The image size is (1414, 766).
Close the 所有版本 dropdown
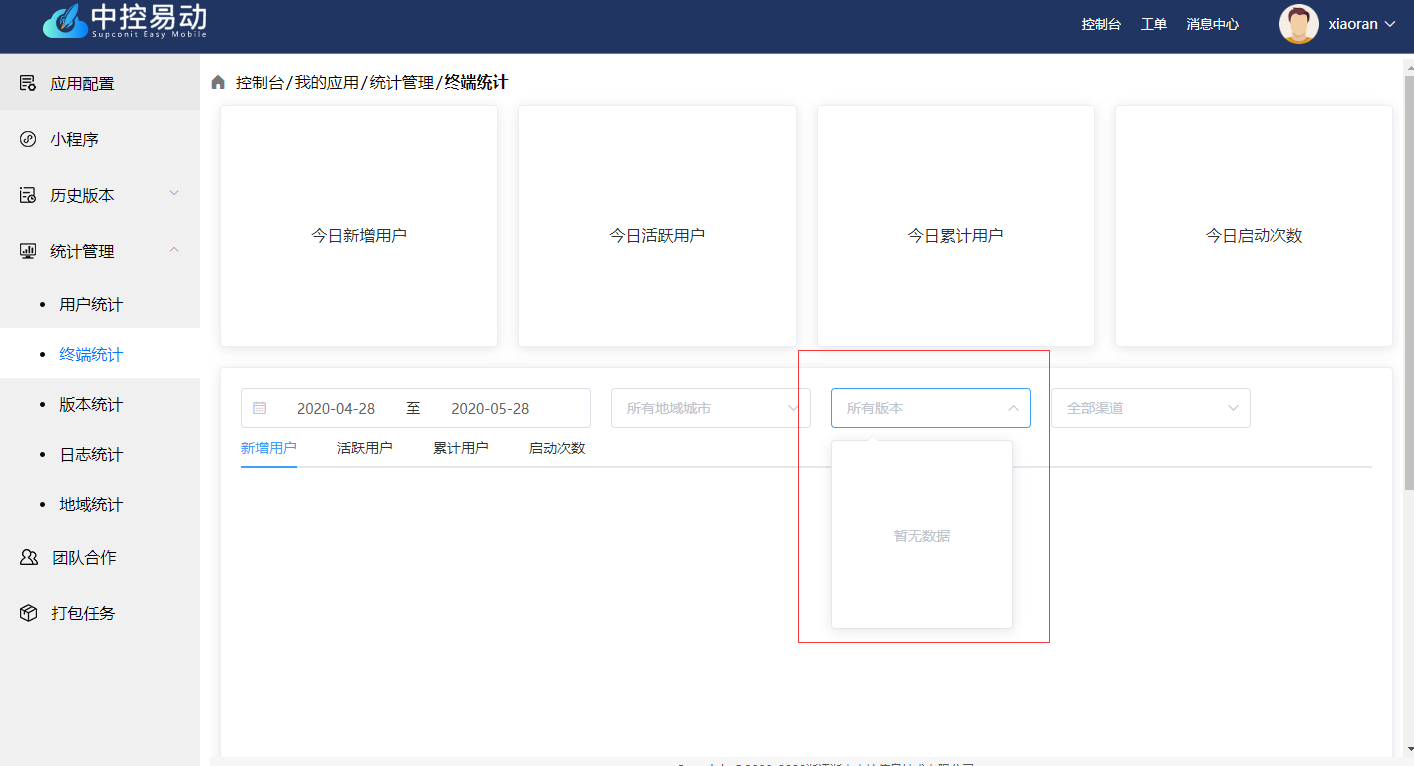pos(931,408)
